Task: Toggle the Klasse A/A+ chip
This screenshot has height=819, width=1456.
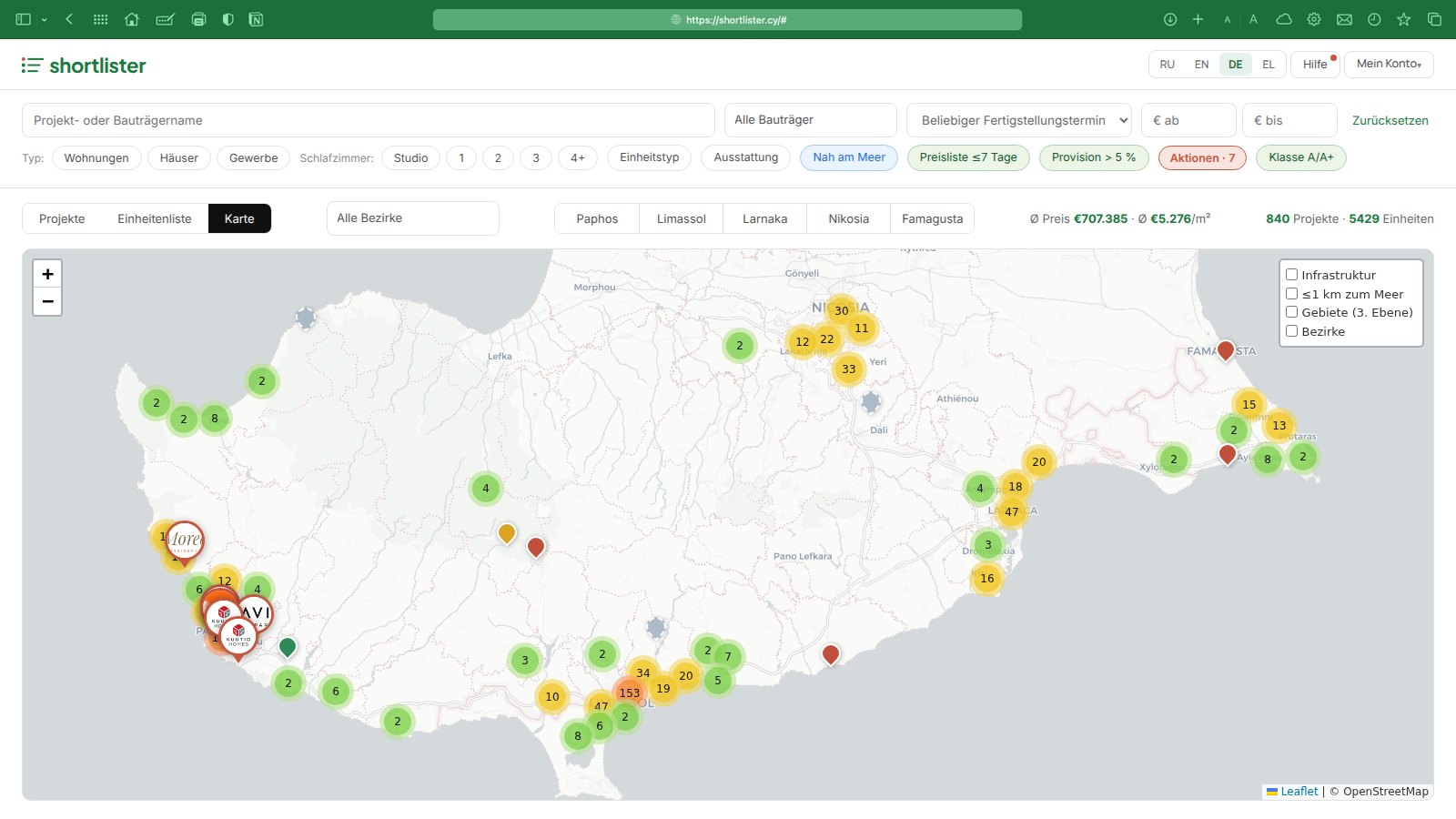Action: coord(1301,157)
